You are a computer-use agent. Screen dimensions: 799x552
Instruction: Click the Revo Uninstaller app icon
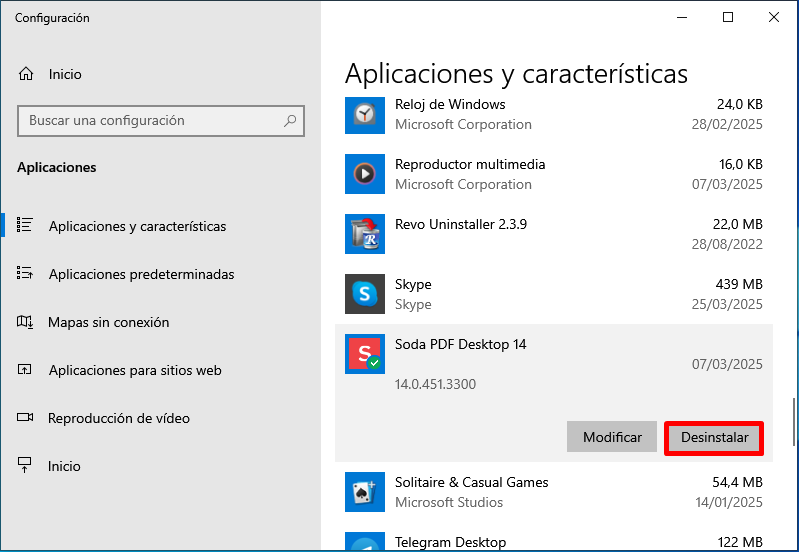point(364,234)
